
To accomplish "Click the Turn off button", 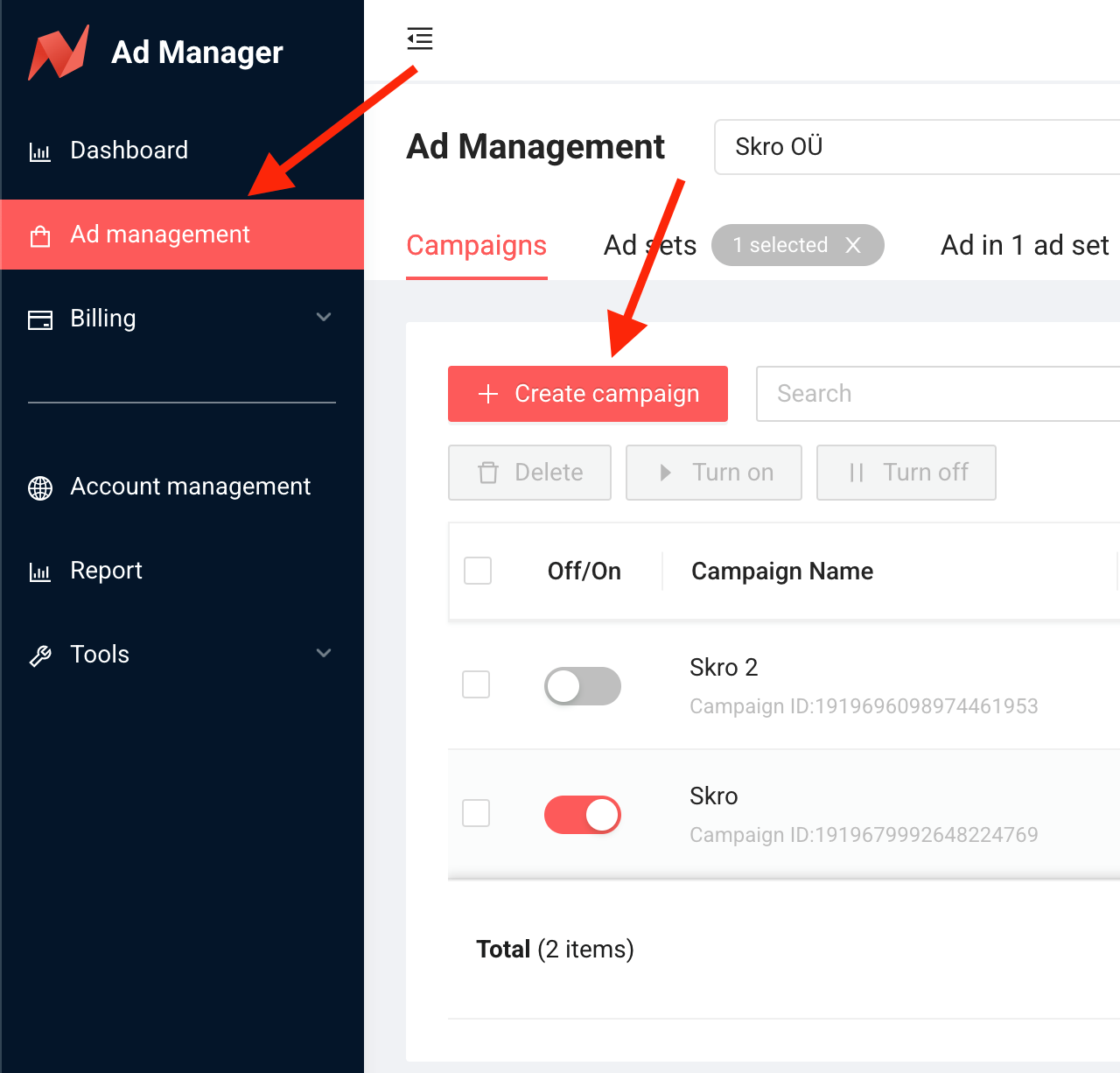I will [906, 473].
